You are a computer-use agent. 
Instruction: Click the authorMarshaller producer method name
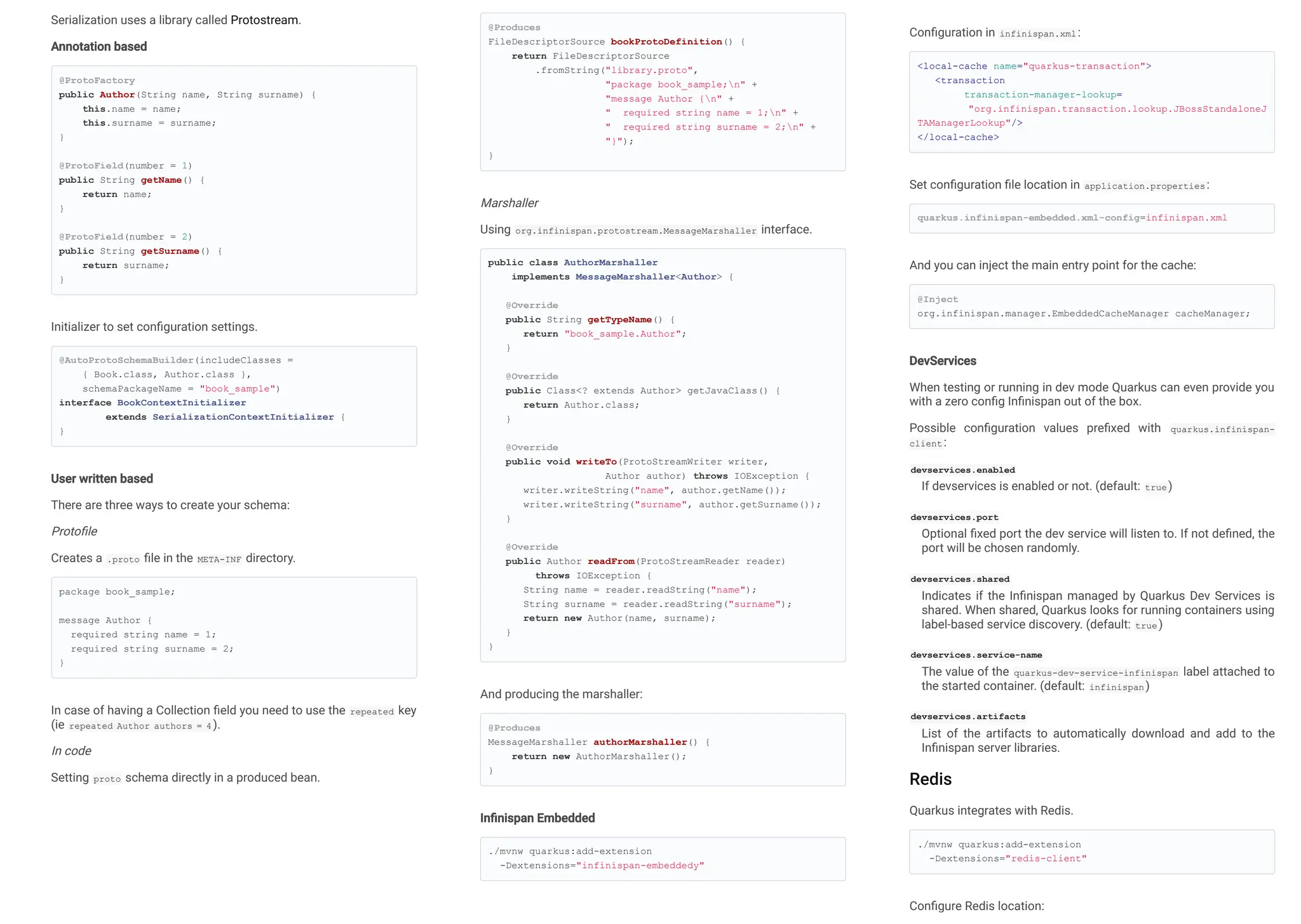640,742
